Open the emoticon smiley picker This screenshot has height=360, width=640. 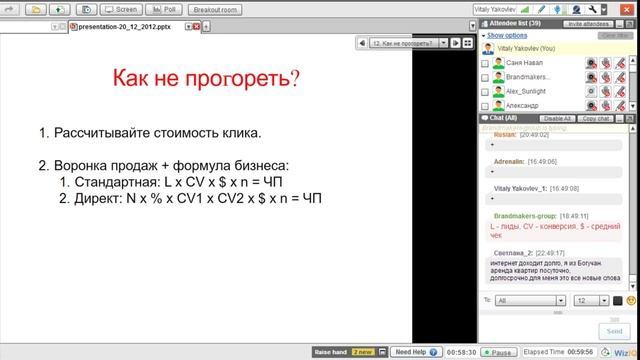(631, 301)
